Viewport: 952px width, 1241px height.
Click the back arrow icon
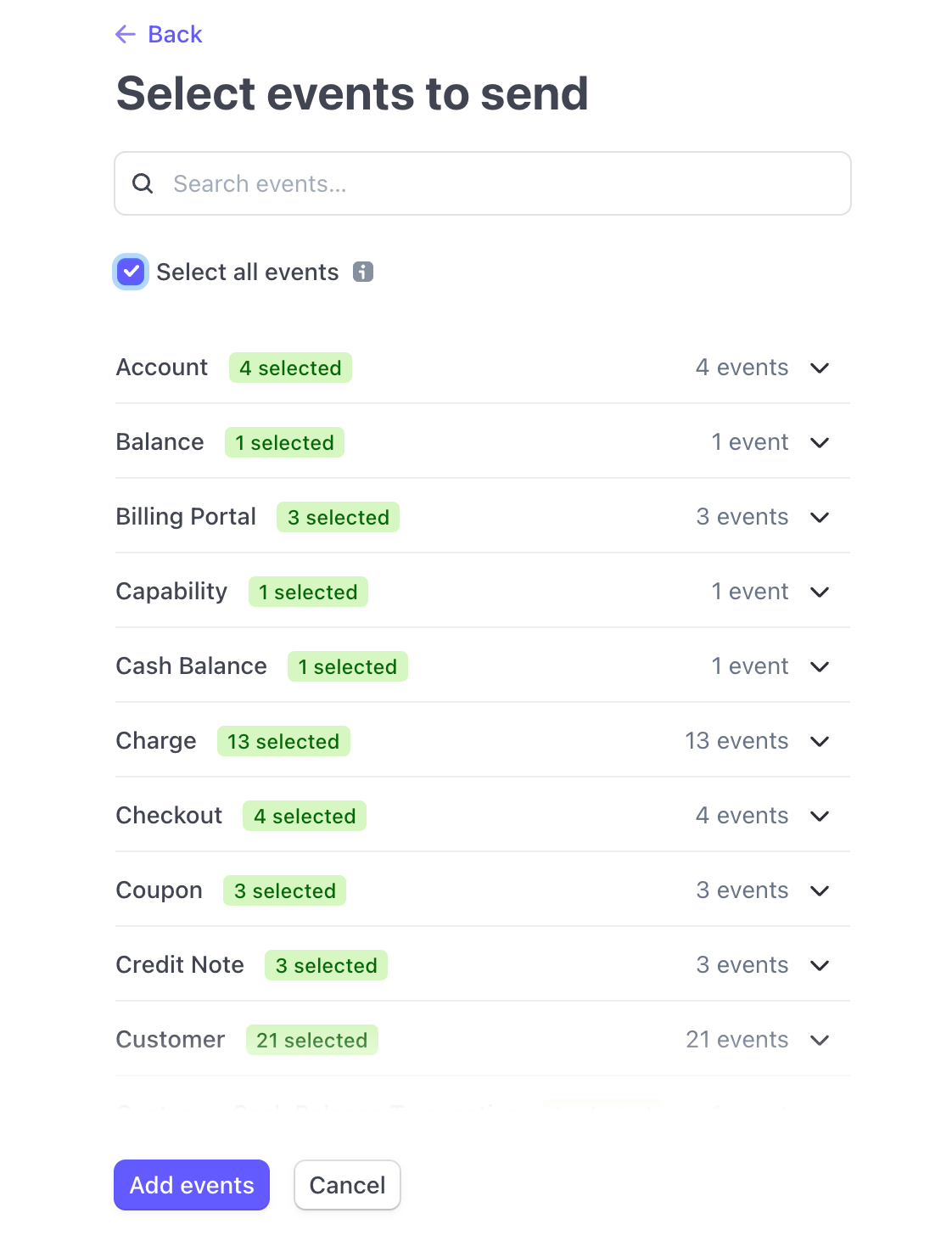click(x=126, y=34)
